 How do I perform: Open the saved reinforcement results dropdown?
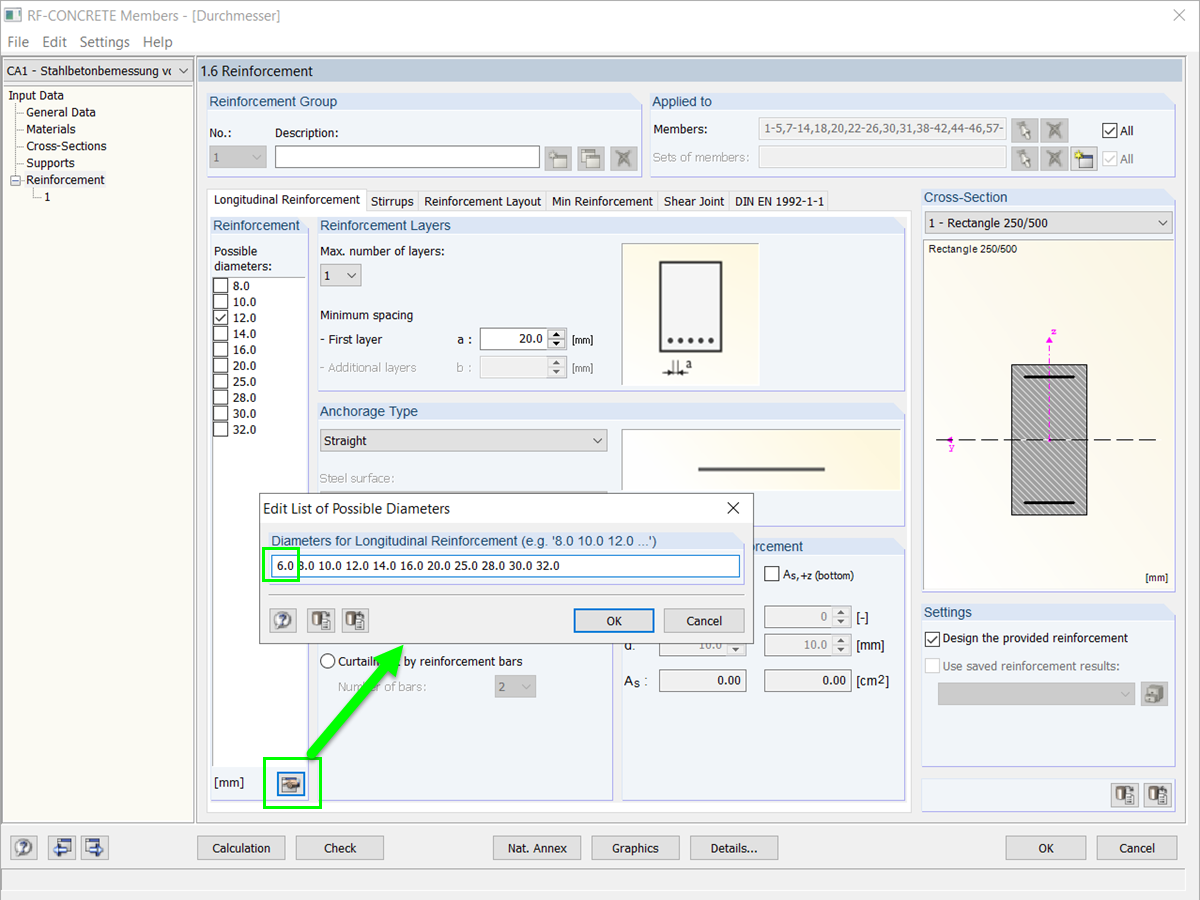[1036, 694]
